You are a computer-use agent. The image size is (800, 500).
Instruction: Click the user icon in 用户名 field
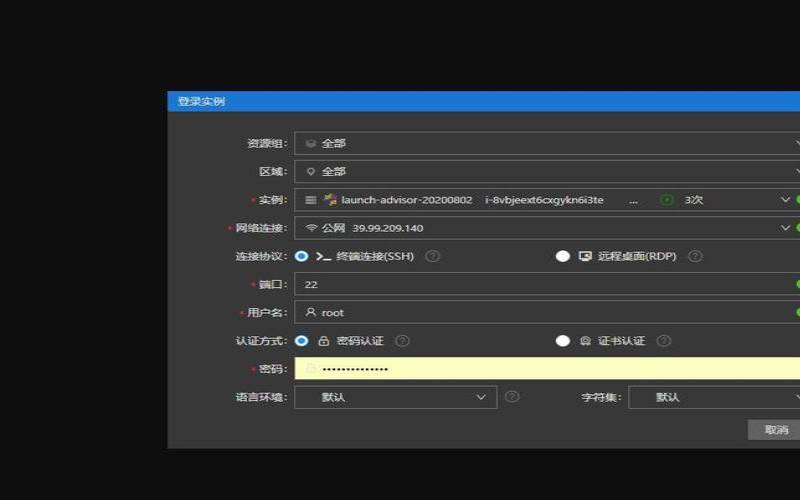pyautogui.click(x=310, y=312)
